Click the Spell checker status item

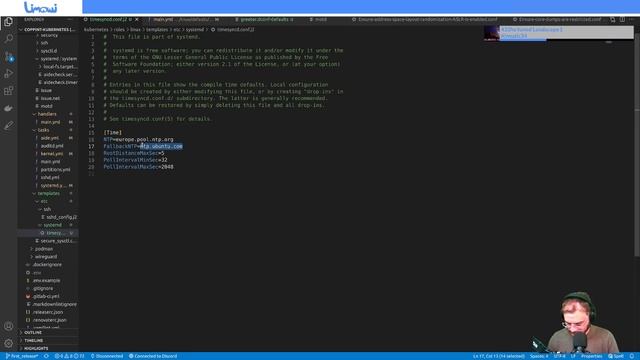616,356
